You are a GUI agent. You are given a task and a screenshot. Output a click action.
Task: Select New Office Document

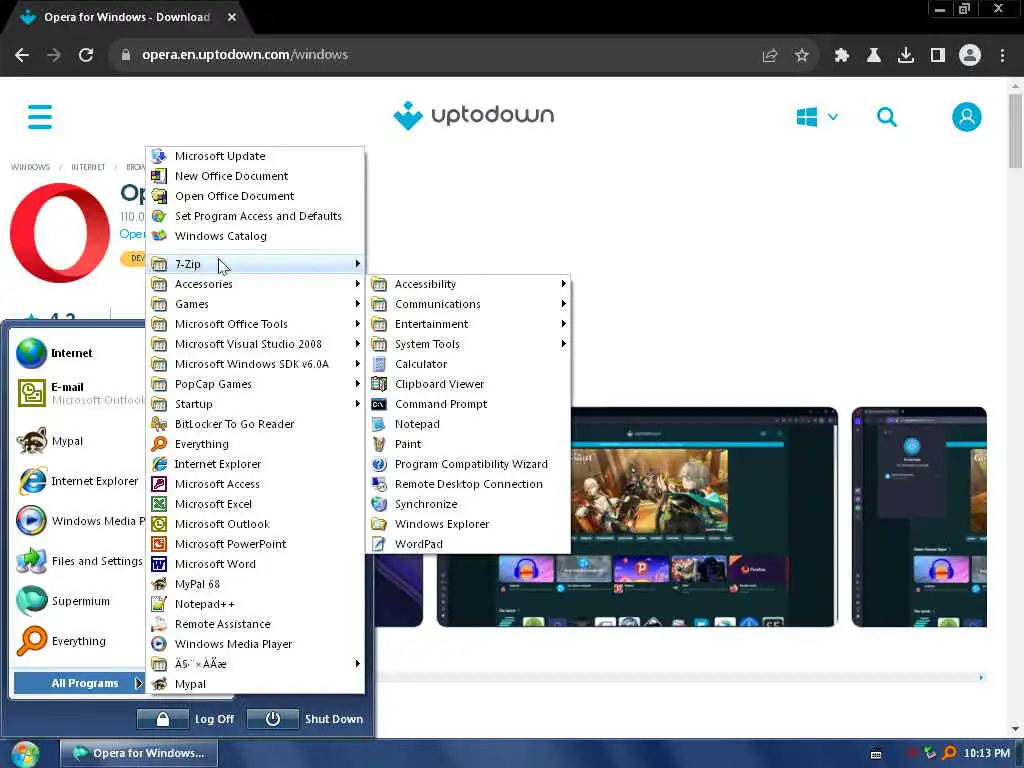click(255, 176)
